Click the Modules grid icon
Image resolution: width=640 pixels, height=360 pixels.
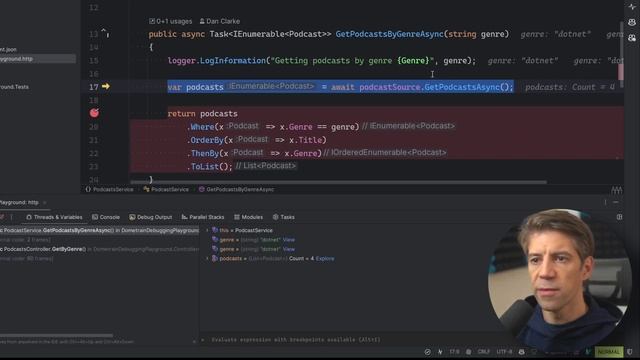tap(237, 217)
